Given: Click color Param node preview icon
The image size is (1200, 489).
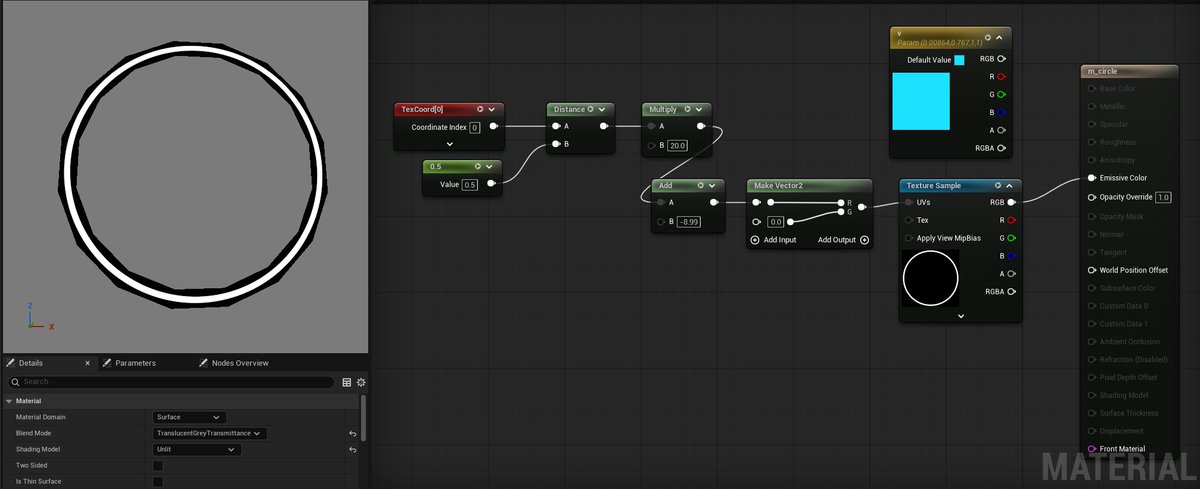Looking at the screenshot, I should 987,40.
